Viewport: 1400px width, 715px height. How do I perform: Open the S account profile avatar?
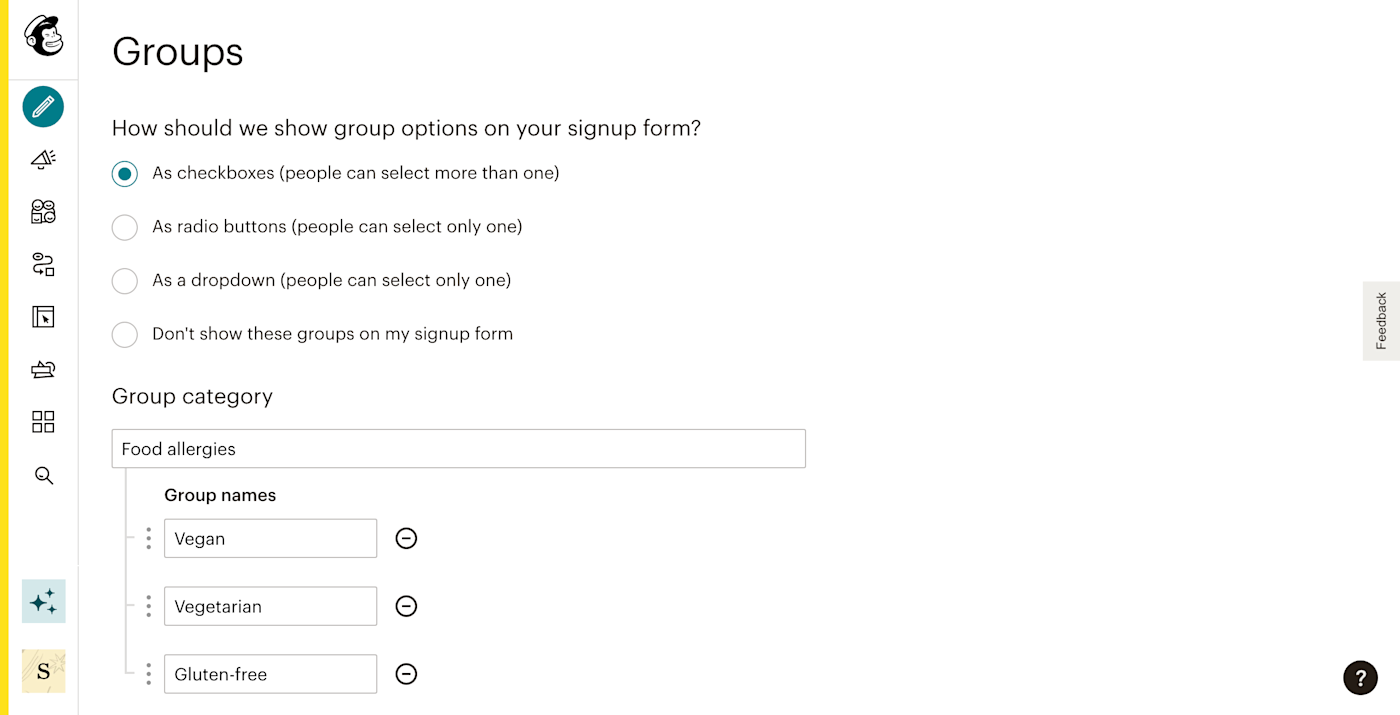pos(43,672)
